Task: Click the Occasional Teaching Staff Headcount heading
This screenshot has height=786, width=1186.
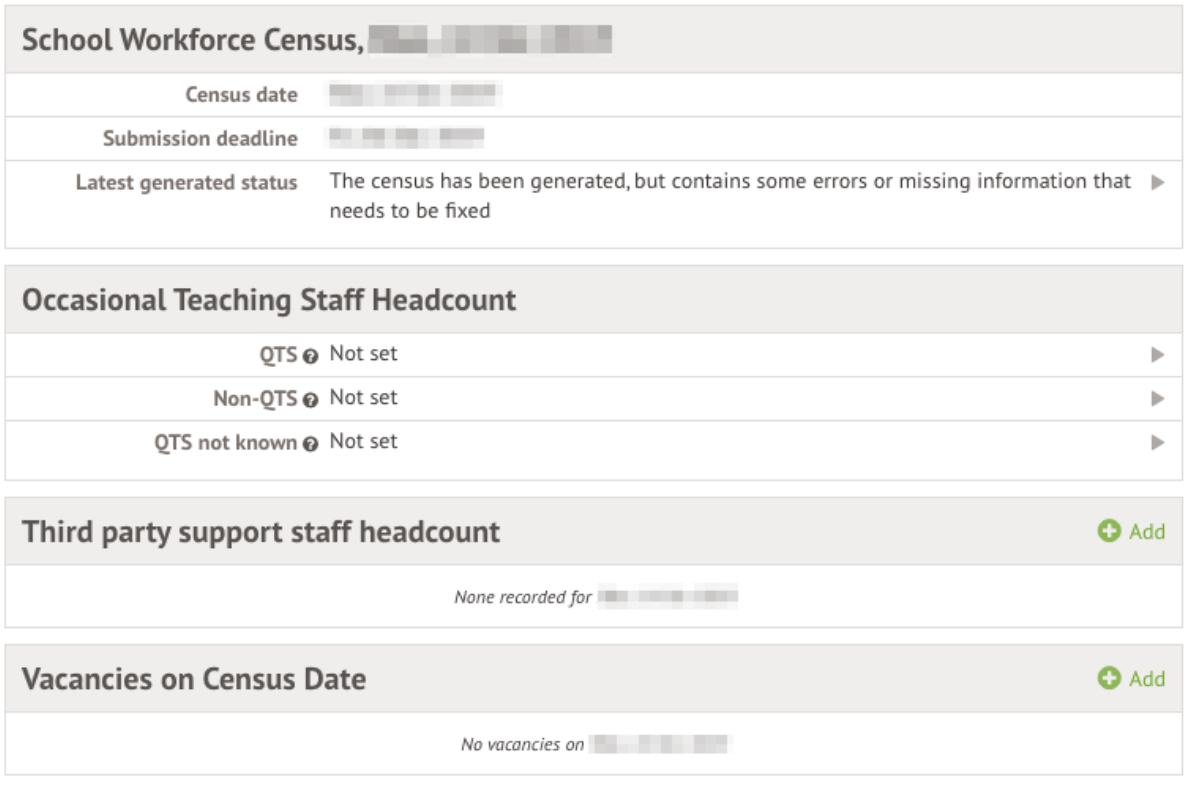Action: coord(269,300)
